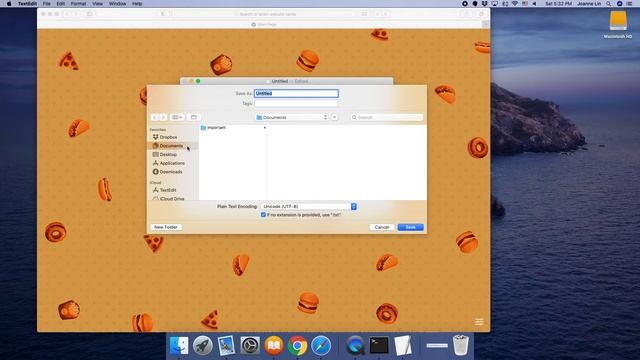Select TextEdit under iCloud sidebar

[x=168, y=190]
